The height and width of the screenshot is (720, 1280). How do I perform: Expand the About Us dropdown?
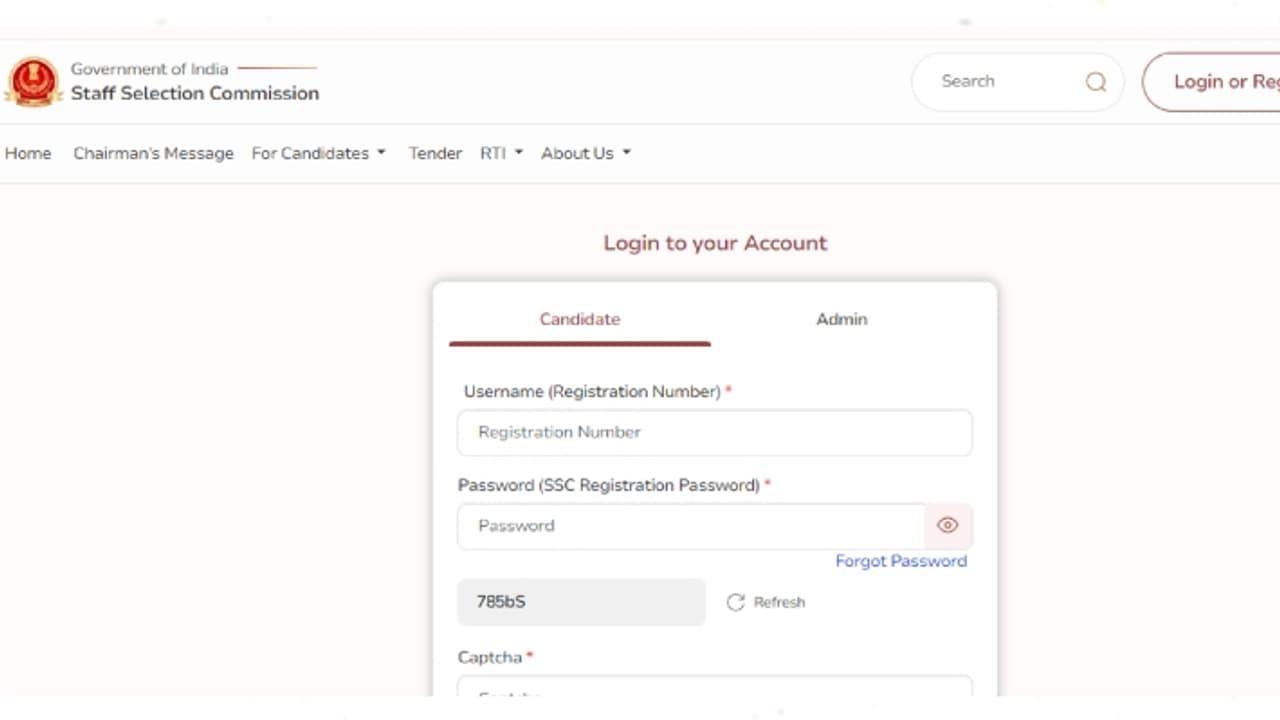pyautogui.click(x=586, y=153)
